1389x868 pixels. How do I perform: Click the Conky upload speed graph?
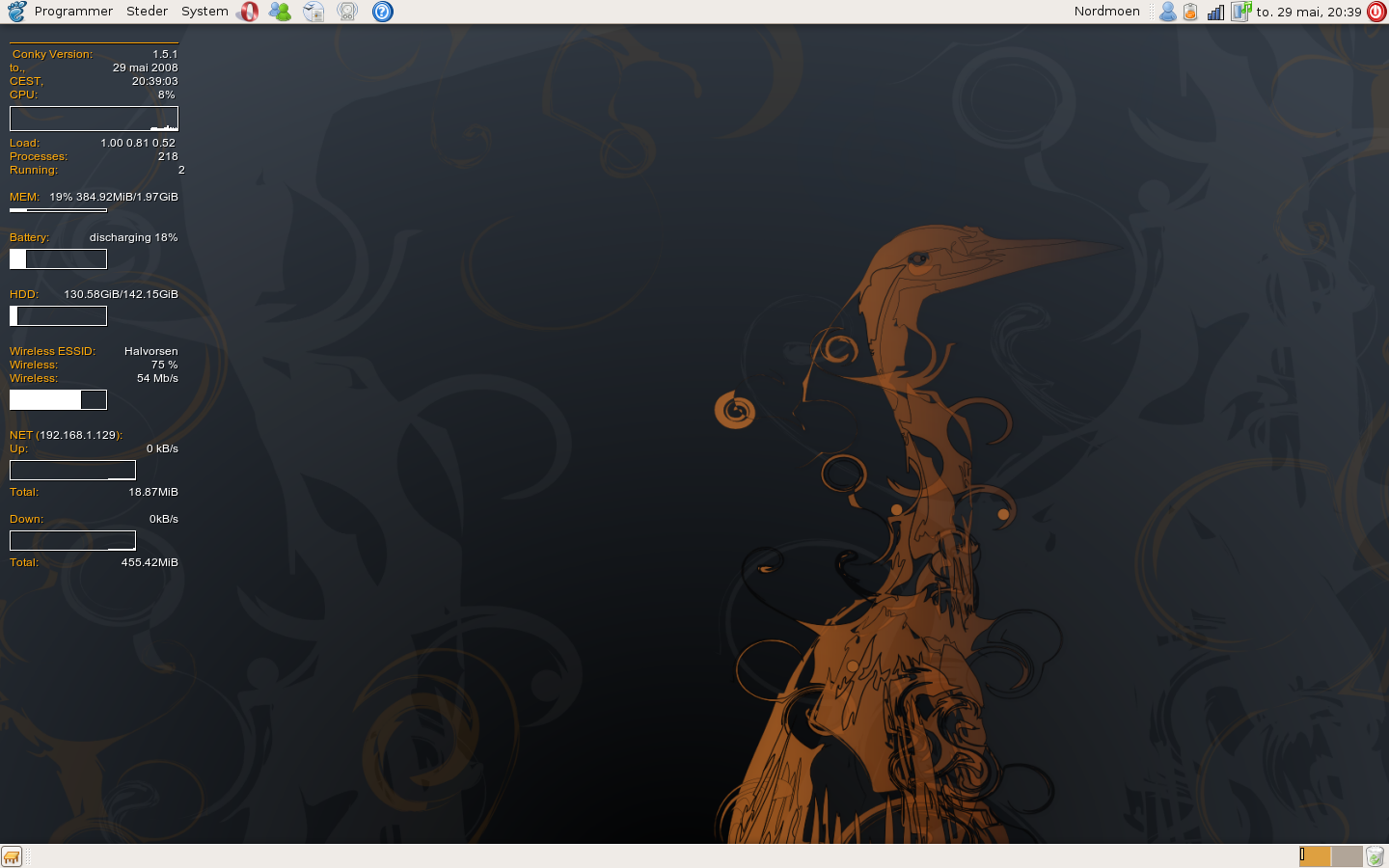tap(72, 470)
